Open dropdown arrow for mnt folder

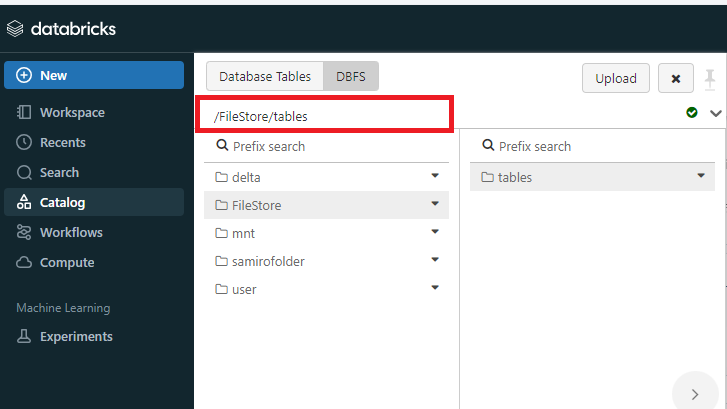(435, 232)
